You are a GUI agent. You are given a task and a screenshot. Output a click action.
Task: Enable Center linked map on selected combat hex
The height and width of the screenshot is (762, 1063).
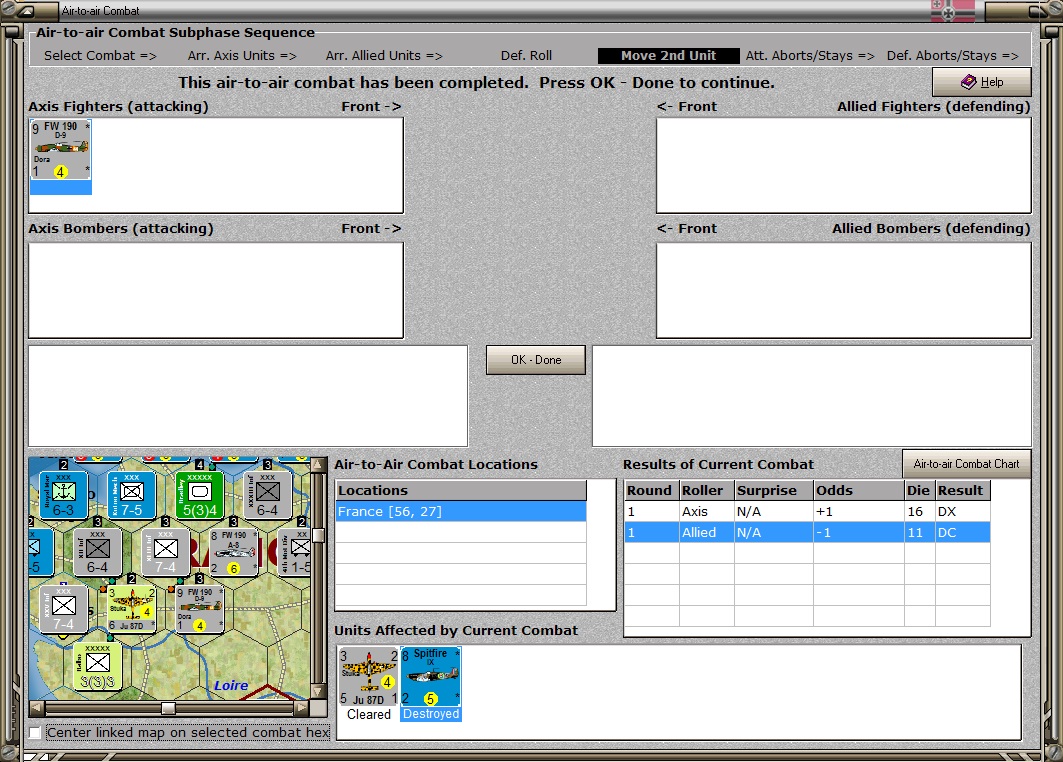click(35, 733)
